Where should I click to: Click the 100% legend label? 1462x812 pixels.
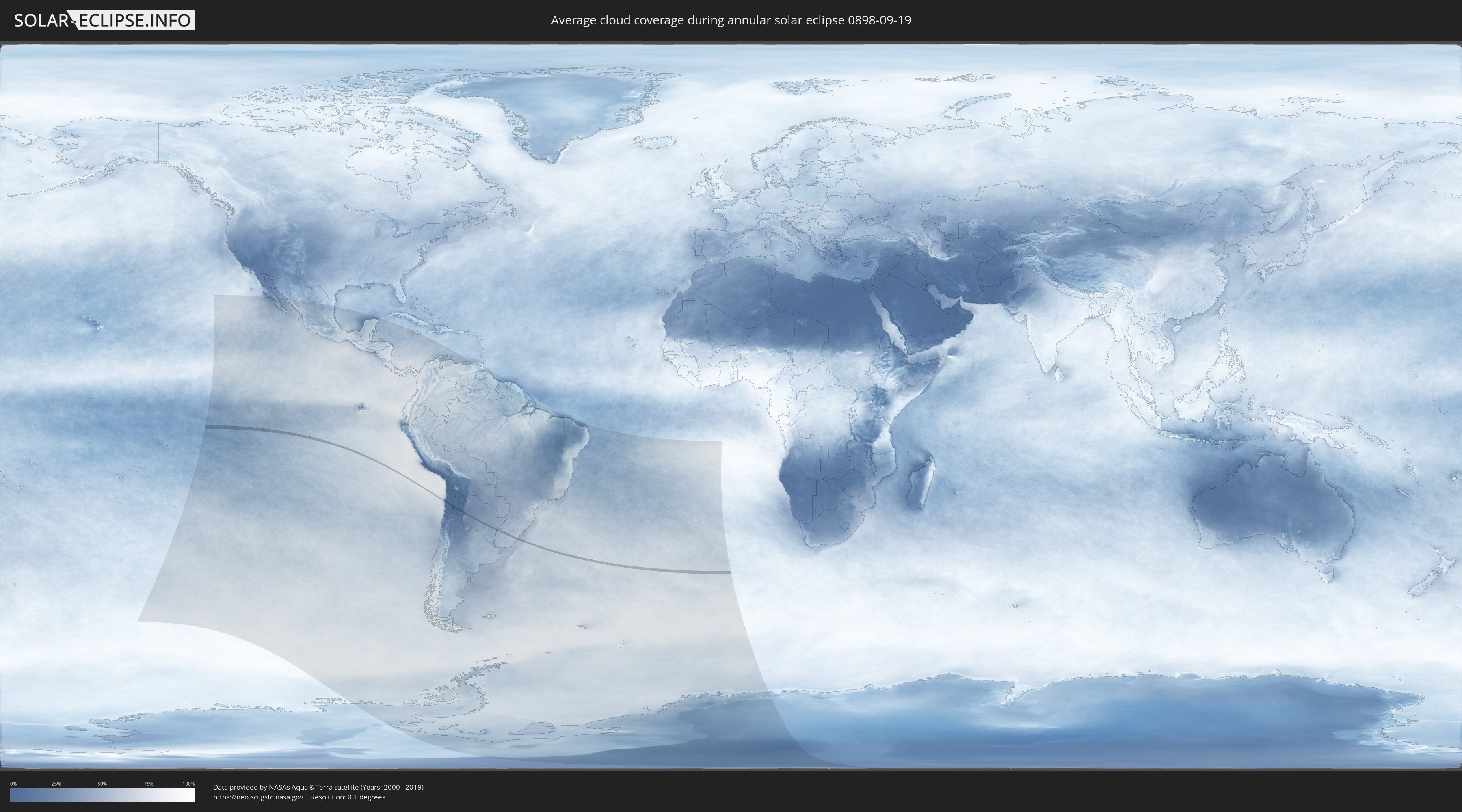coord(188,784)
